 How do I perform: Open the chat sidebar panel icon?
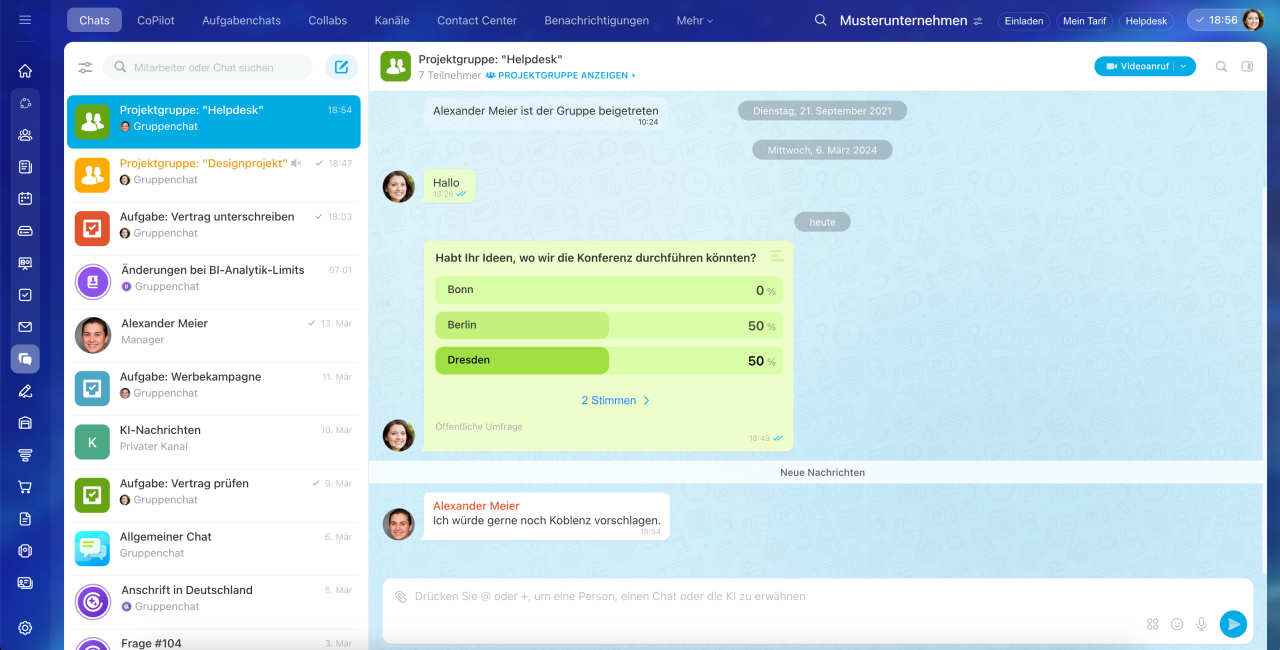coord(1247,67)
